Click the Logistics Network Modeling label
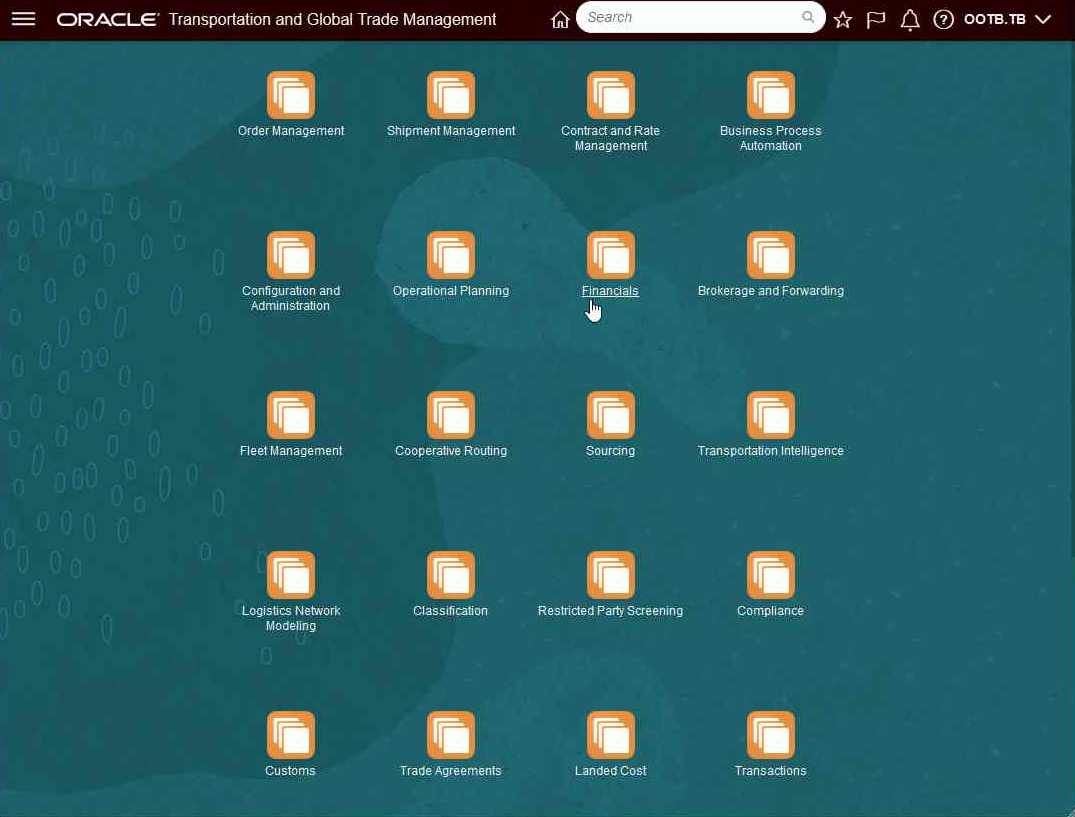Image resolution: width=1075 pixels, height=817 pixels. pyautogui.click(x=291, y=618)
